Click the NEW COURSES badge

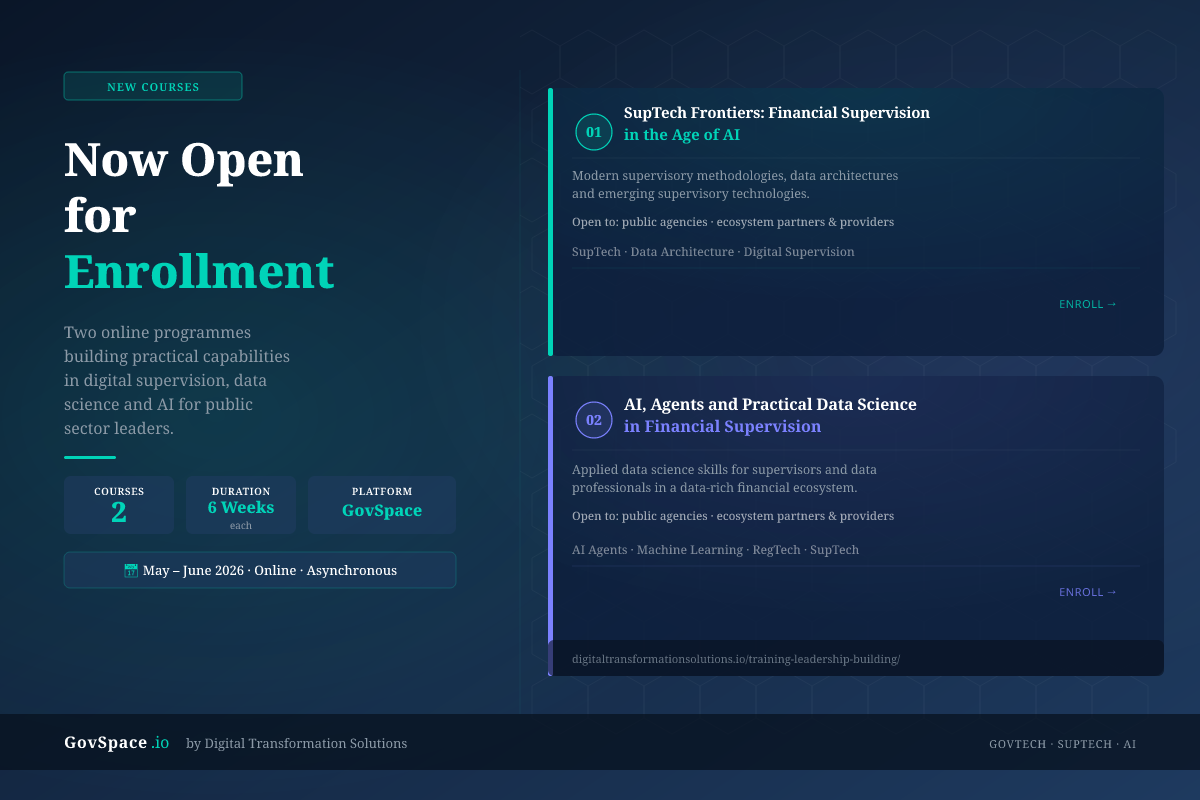coord(153,86)
